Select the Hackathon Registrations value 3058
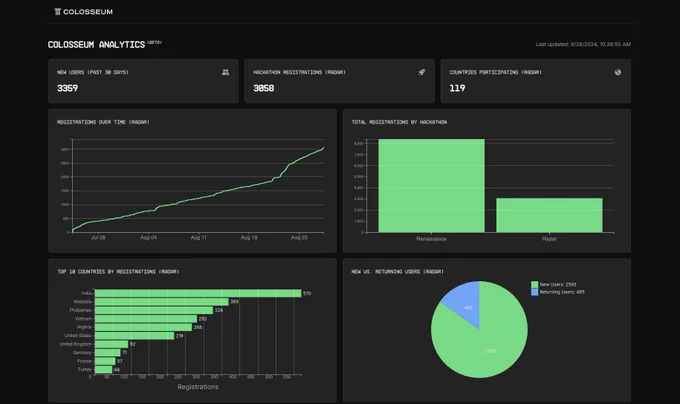680x404 pixels. pyautogui.click(x=264, y=88)
